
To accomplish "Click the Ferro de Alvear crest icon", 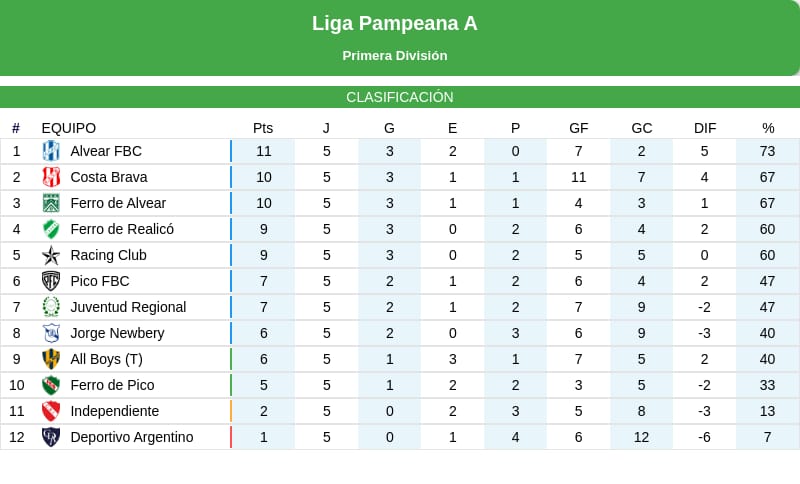I will 51,203.
